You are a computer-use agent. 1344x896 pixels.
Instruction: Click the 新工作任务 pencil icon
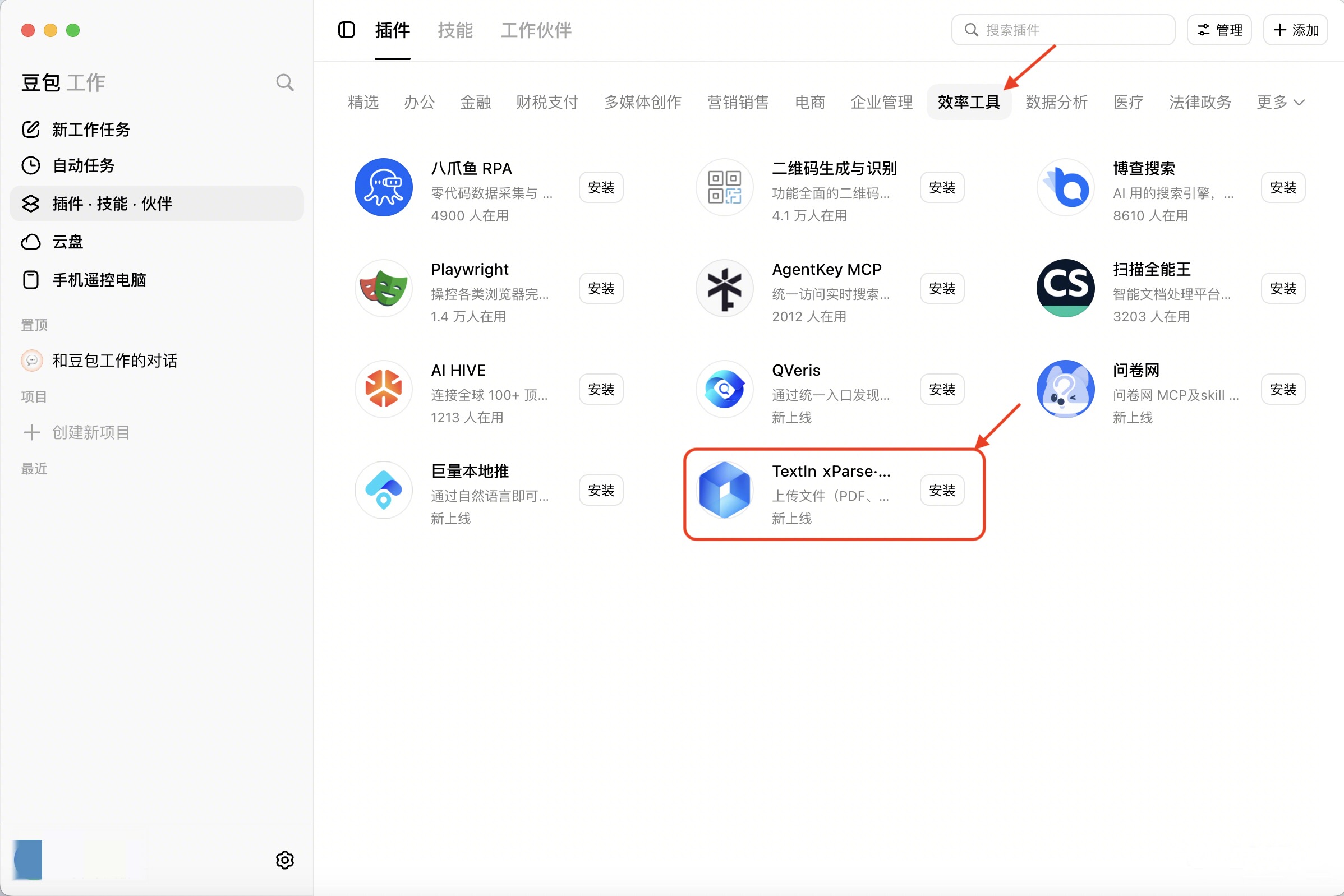[31, 129]
